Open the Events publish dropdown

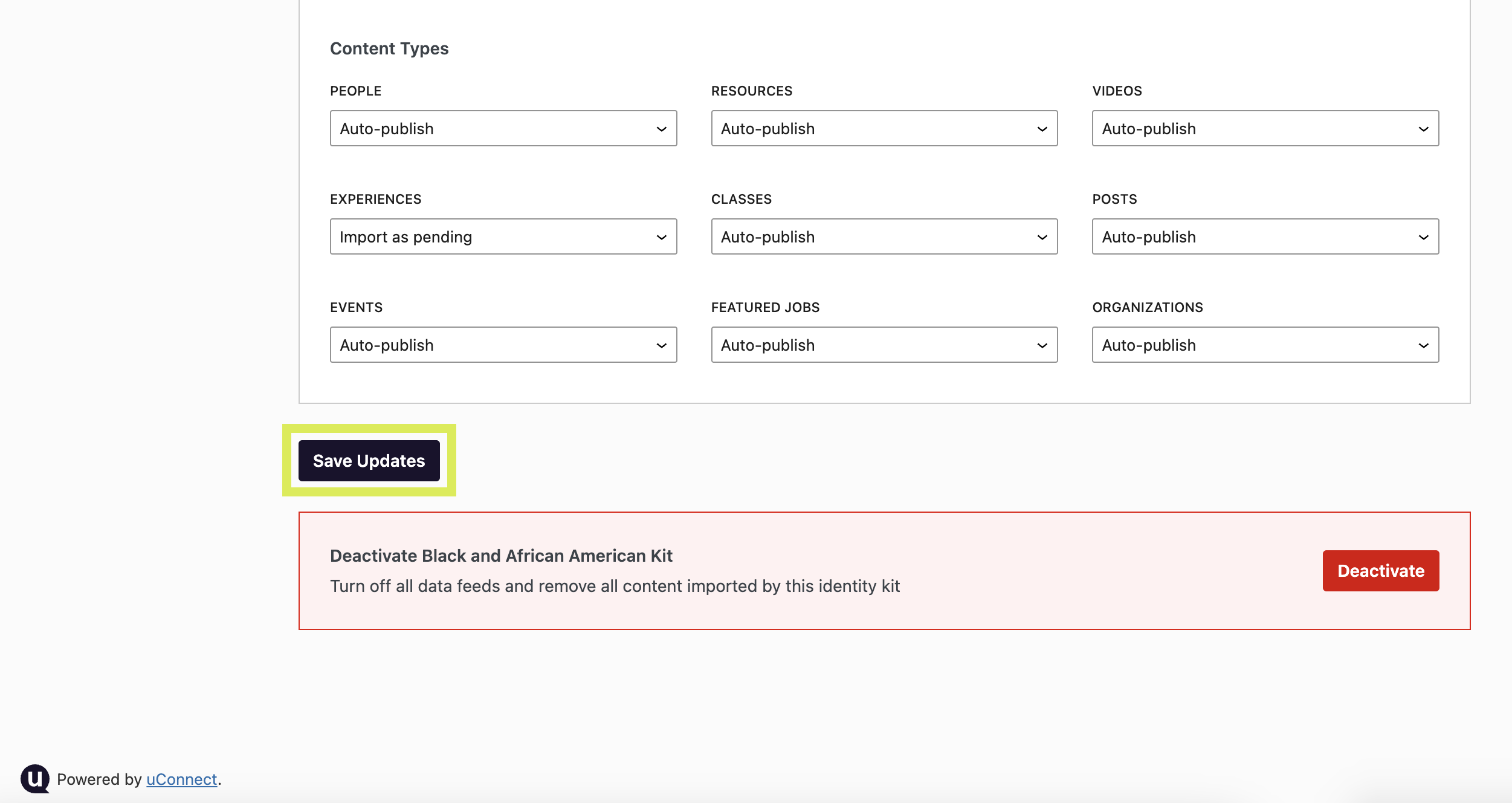click(x=503, y=345)
